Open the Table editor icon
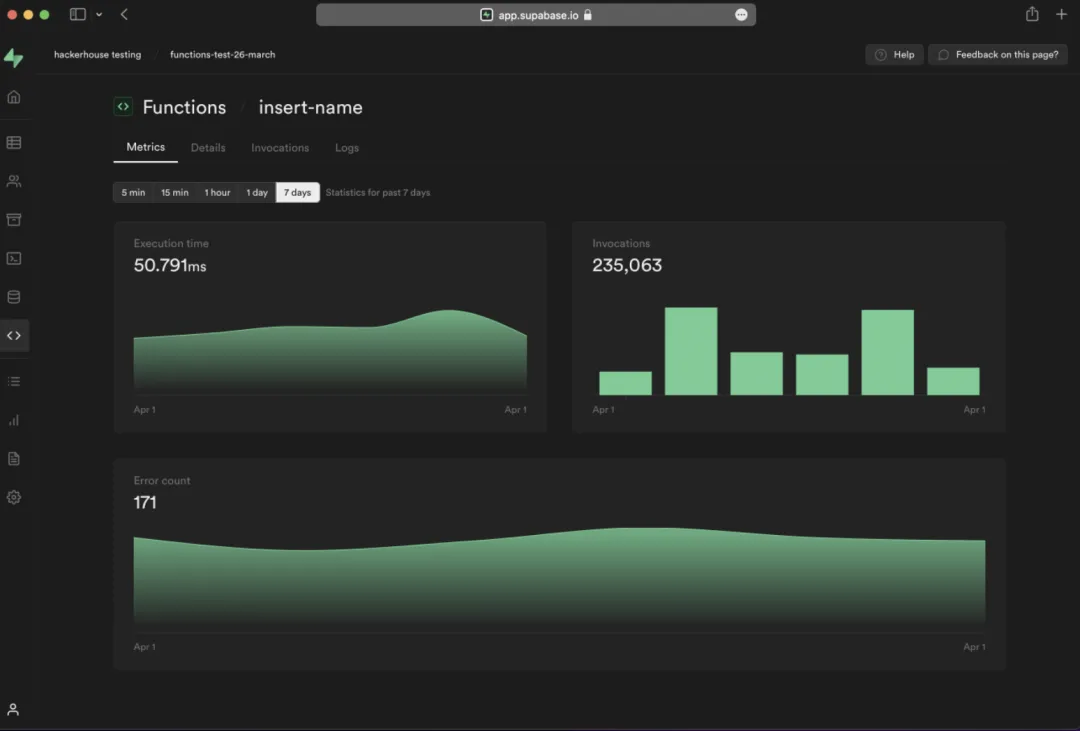 pyautogui.click(x=14, y=143)
